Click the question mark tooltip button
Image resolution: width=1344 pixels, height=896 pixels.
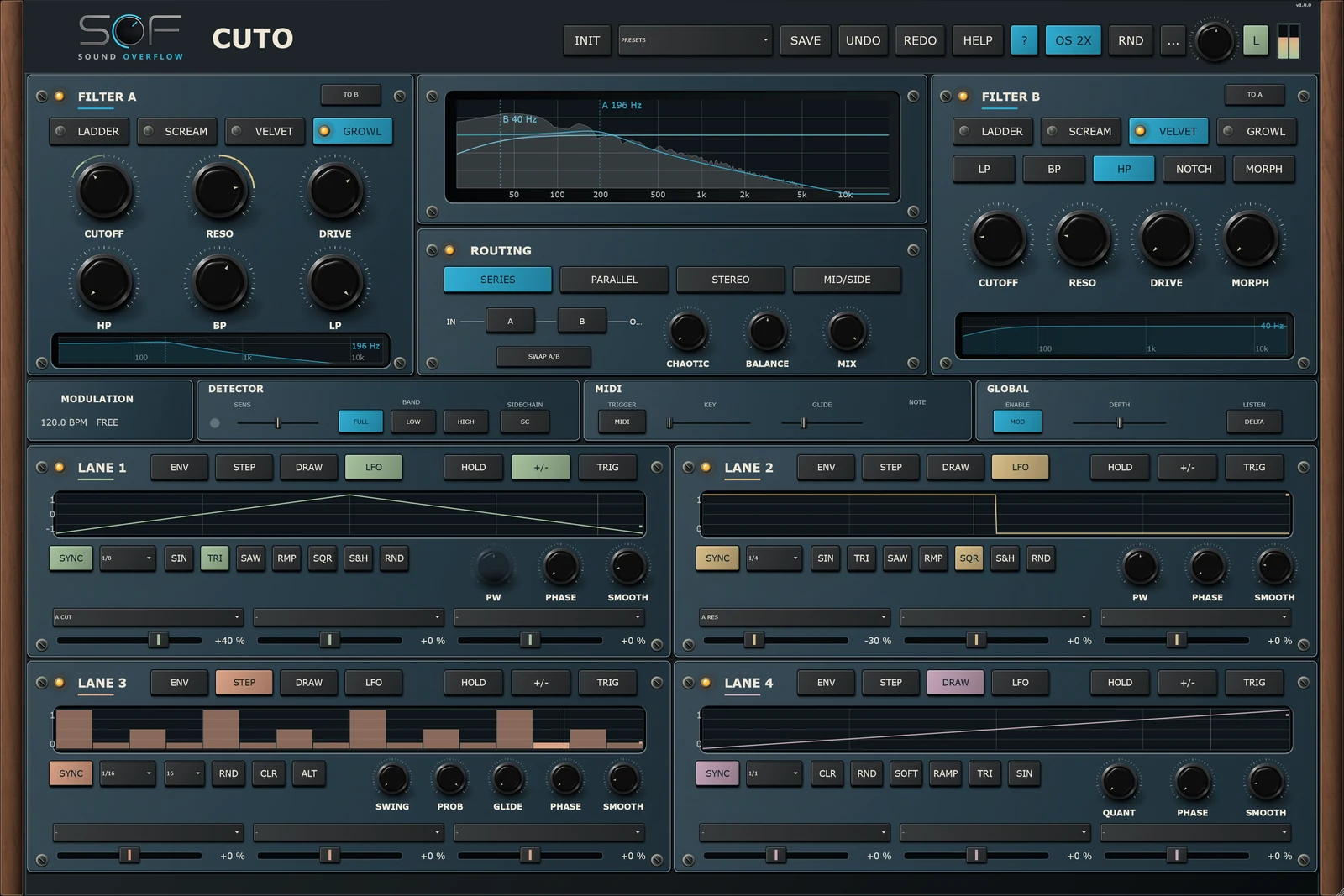point(1024,40)
